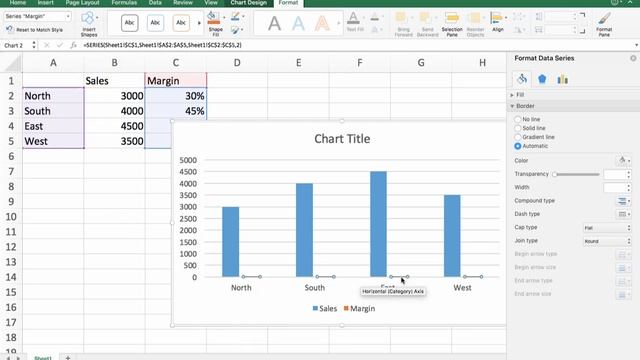Image resolution: width=640 pixels, height=360 pixels.
Task: Click the Transparency value stepper
Action: pyautogui.click(x=629, y=174)
